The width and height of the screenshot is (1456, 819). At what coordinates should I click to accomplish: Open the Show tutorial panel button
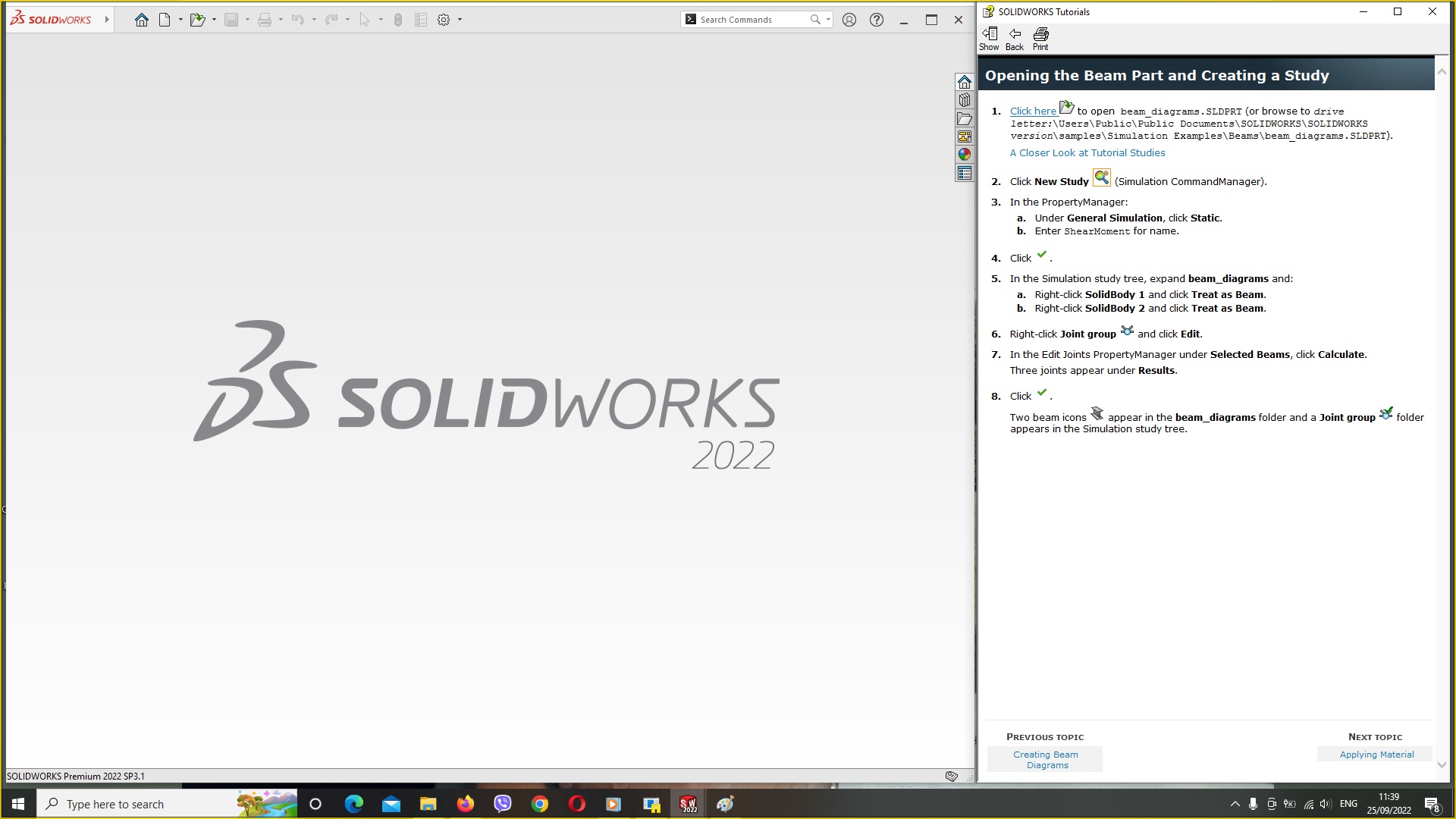pyautogui.click(x=989, y=37)
